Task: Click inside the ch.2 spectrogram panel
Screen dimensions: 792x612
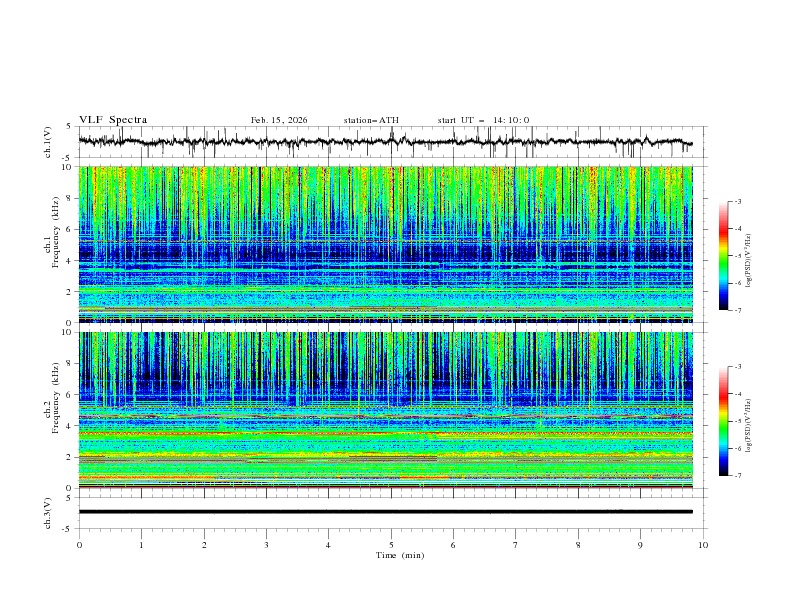Action: (385, 410)
